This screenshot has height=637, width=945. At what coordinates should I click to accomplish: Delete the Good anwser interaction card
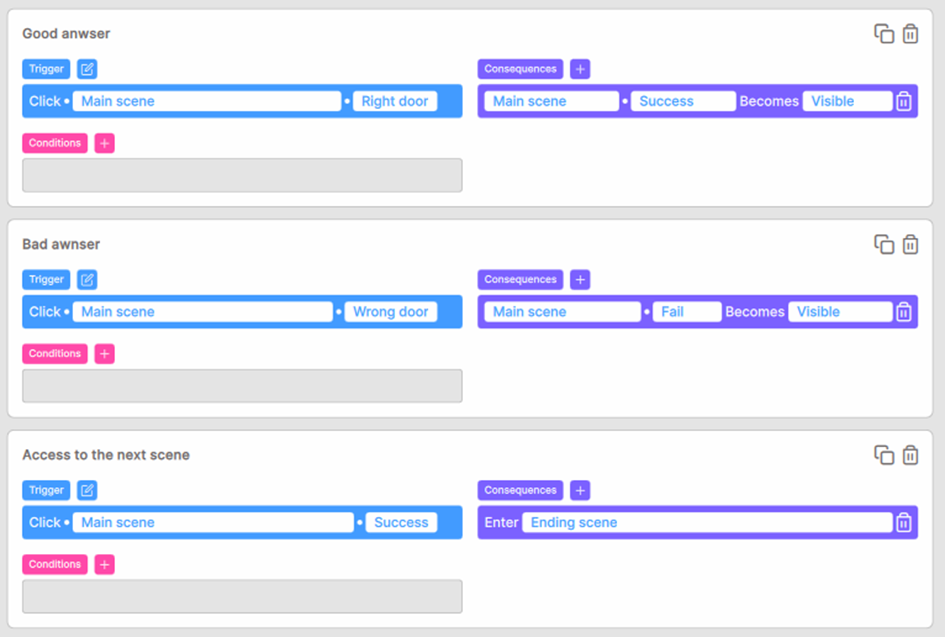pyautogui.click(x=910, y=34)
